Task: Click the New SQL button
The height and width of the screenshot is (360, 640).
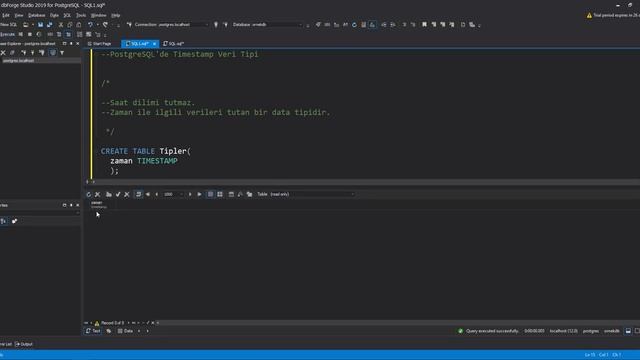Action: click(x=8, y=25)
